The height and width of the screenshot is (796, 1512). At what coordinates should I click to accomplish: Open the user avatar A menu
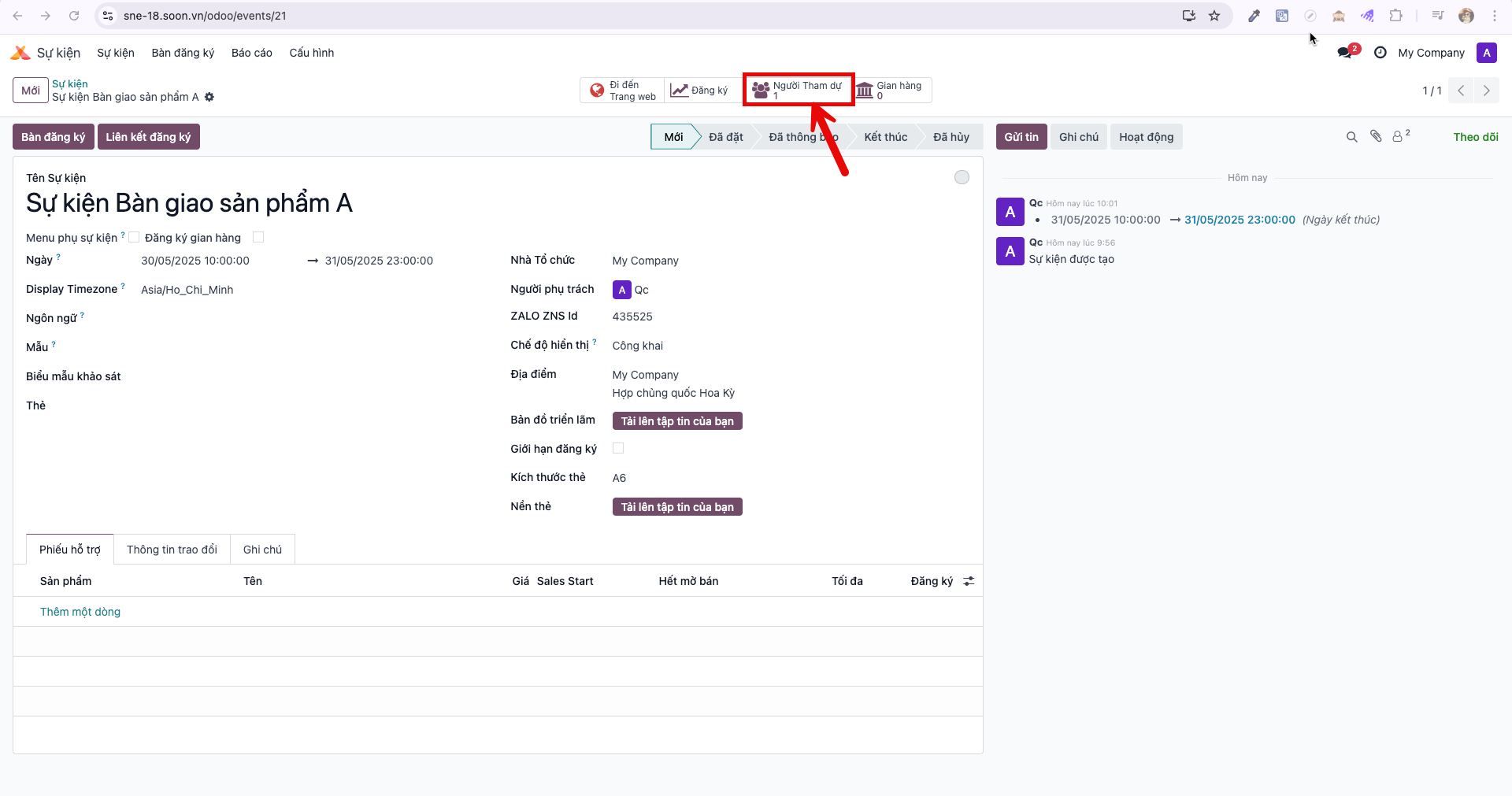tap(1486, 53)
